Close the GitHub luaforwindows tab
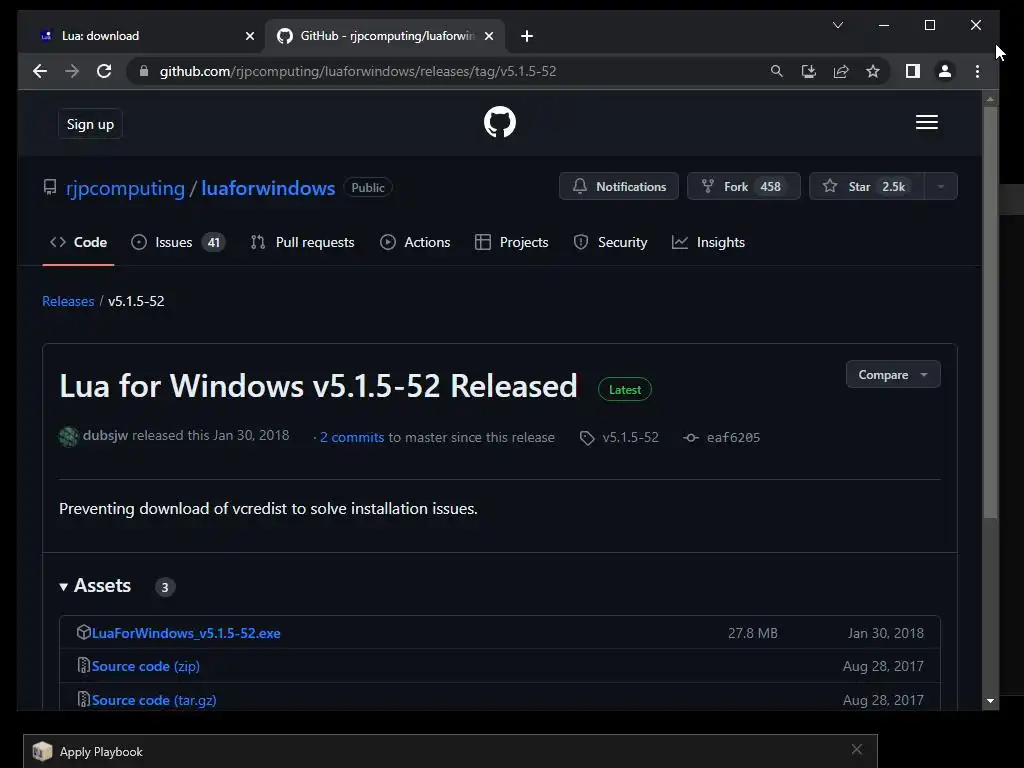Screen dimensions: 1024x768 488,36
